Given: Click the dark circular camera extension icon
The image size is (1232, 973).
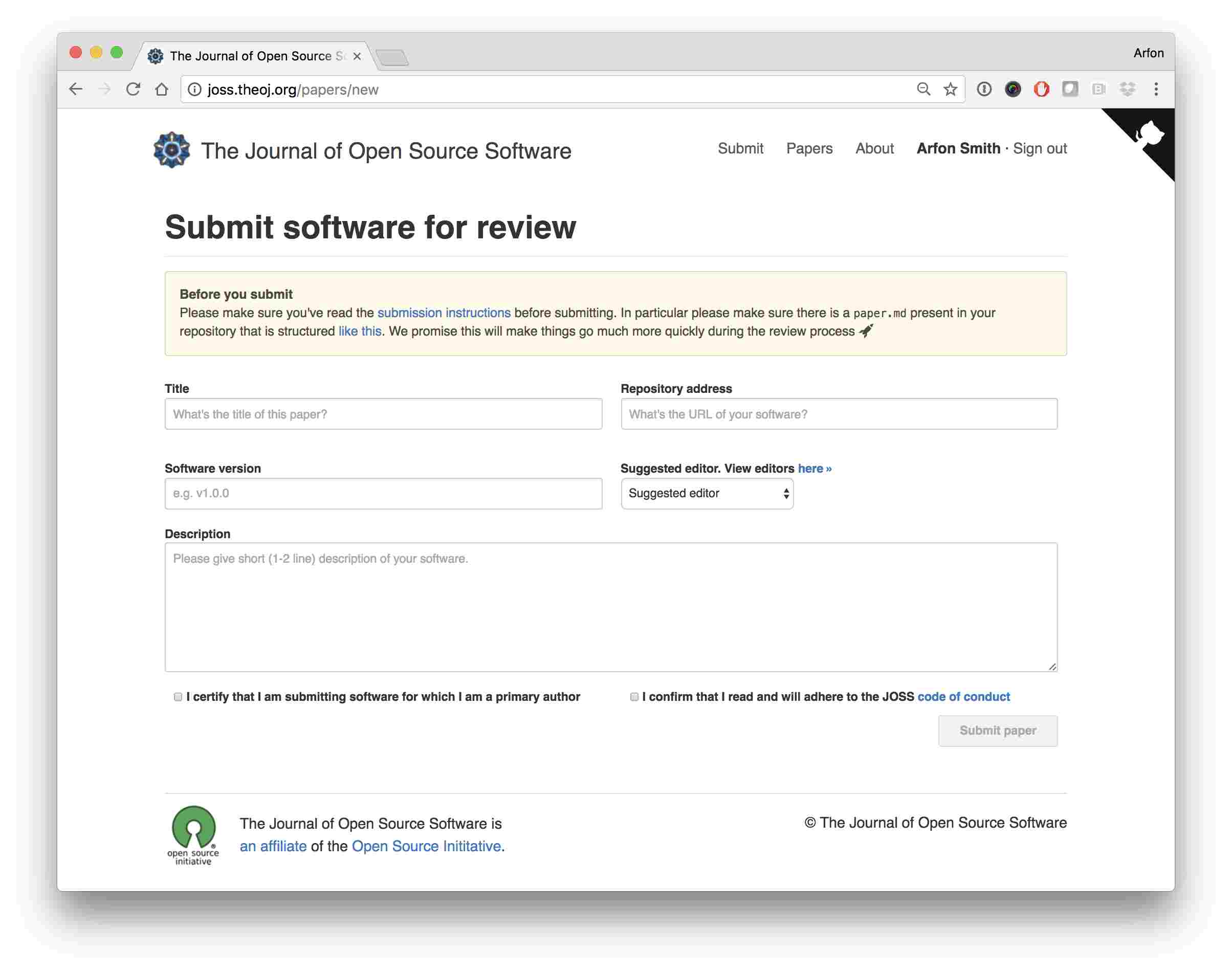Looking at the screenshot, I should coord(1013,89).
